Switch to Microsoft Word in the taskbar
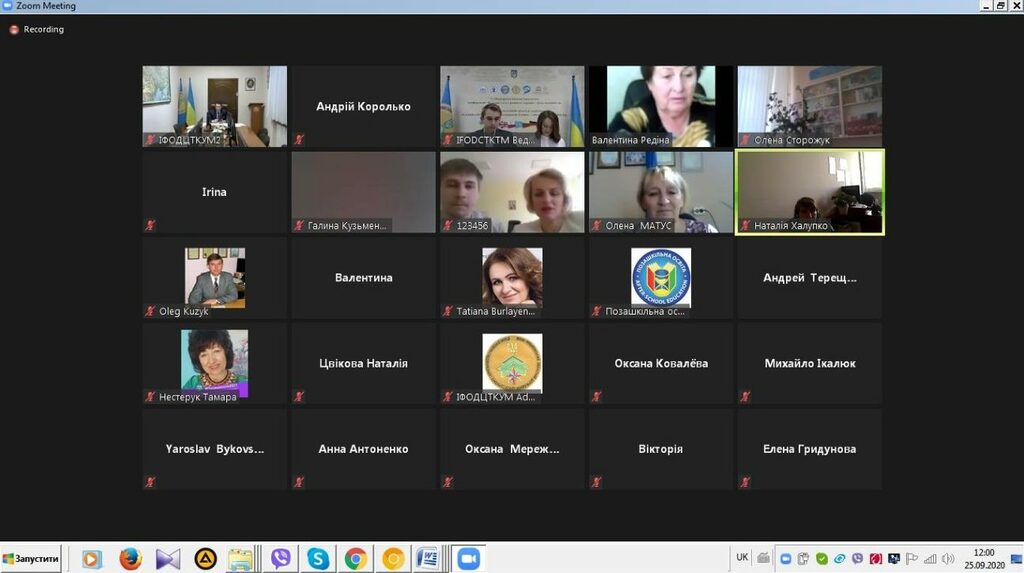The width and height of the screenshot is (1024, 573). (427, 558)
